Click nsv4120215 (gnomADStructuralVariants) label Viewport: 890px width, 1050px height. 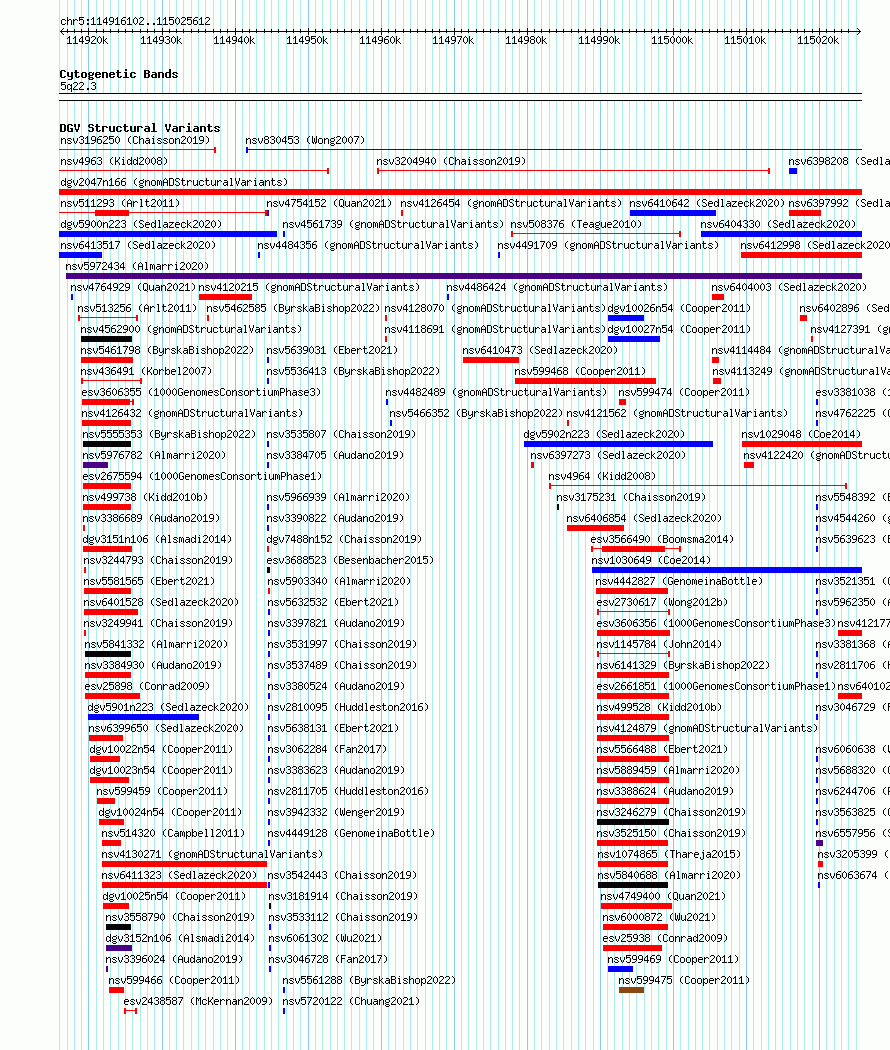pos(309,287)
